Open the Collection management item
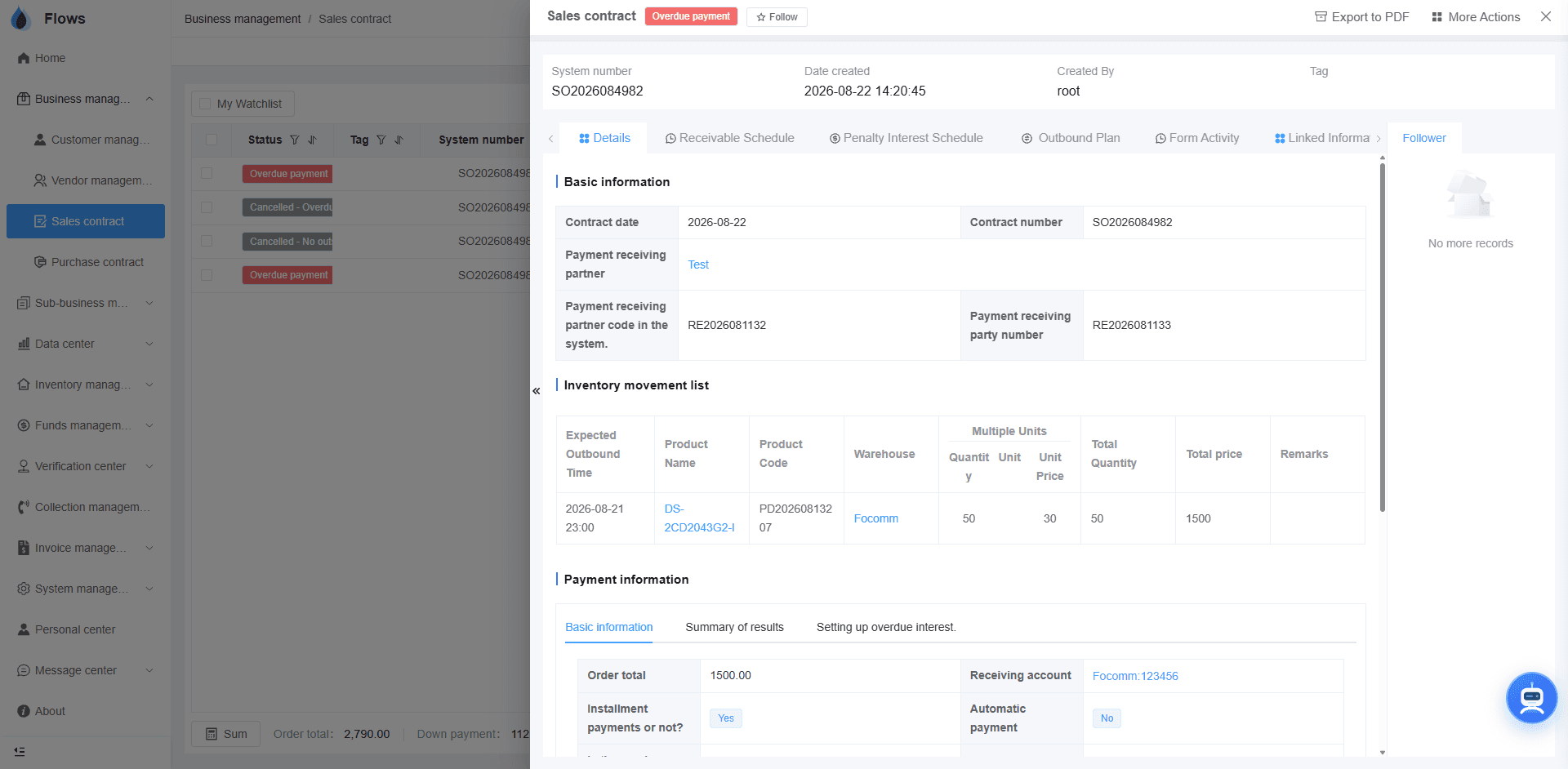 click(84, 507)
